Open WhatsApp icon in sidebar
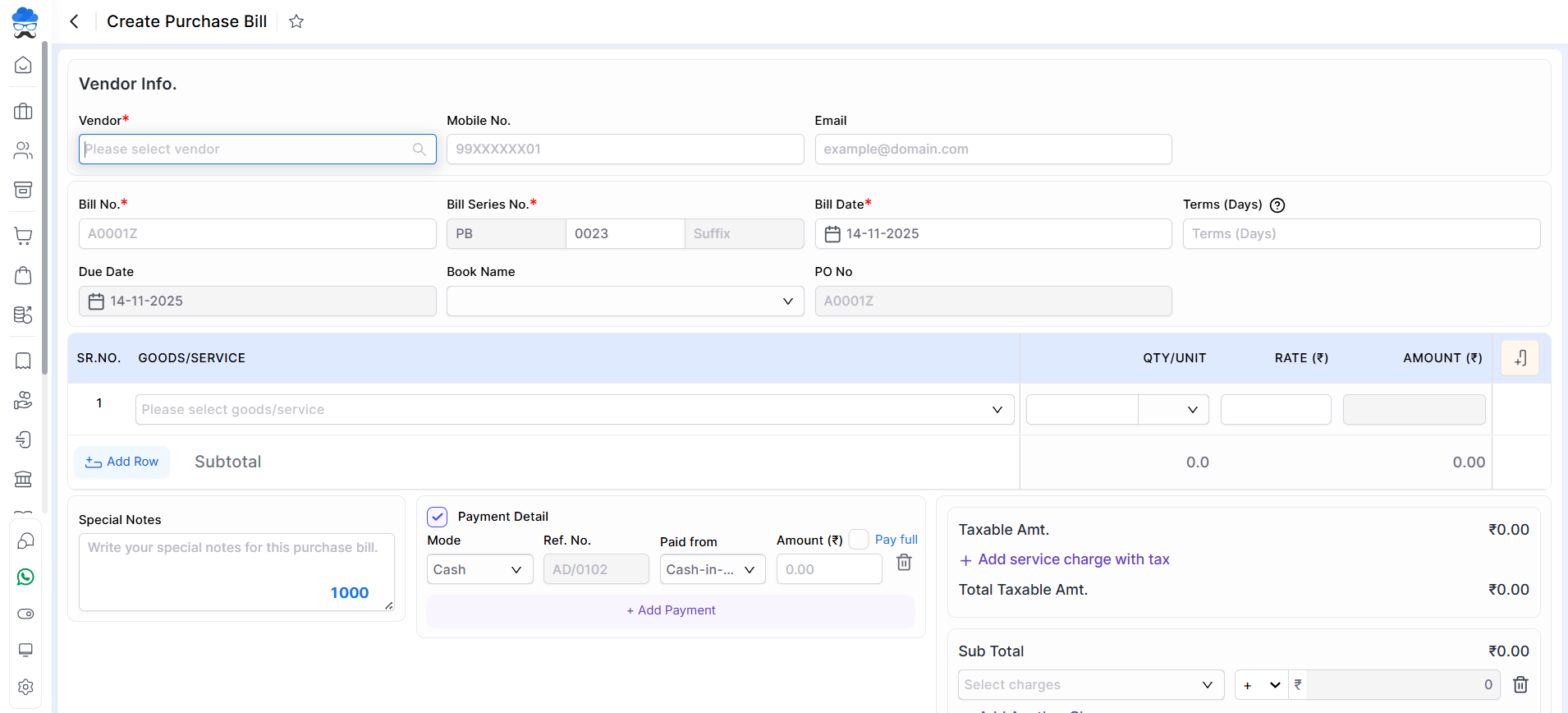 click(x=25, y=577)
